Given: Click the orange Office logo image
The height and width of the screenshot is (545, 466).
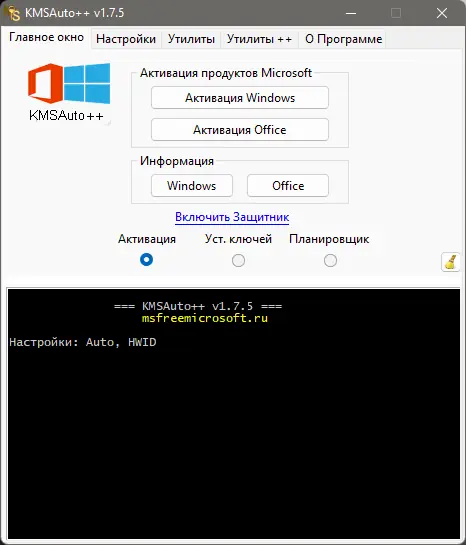Looking at the screenshot, I should click(x=45, y=83).
